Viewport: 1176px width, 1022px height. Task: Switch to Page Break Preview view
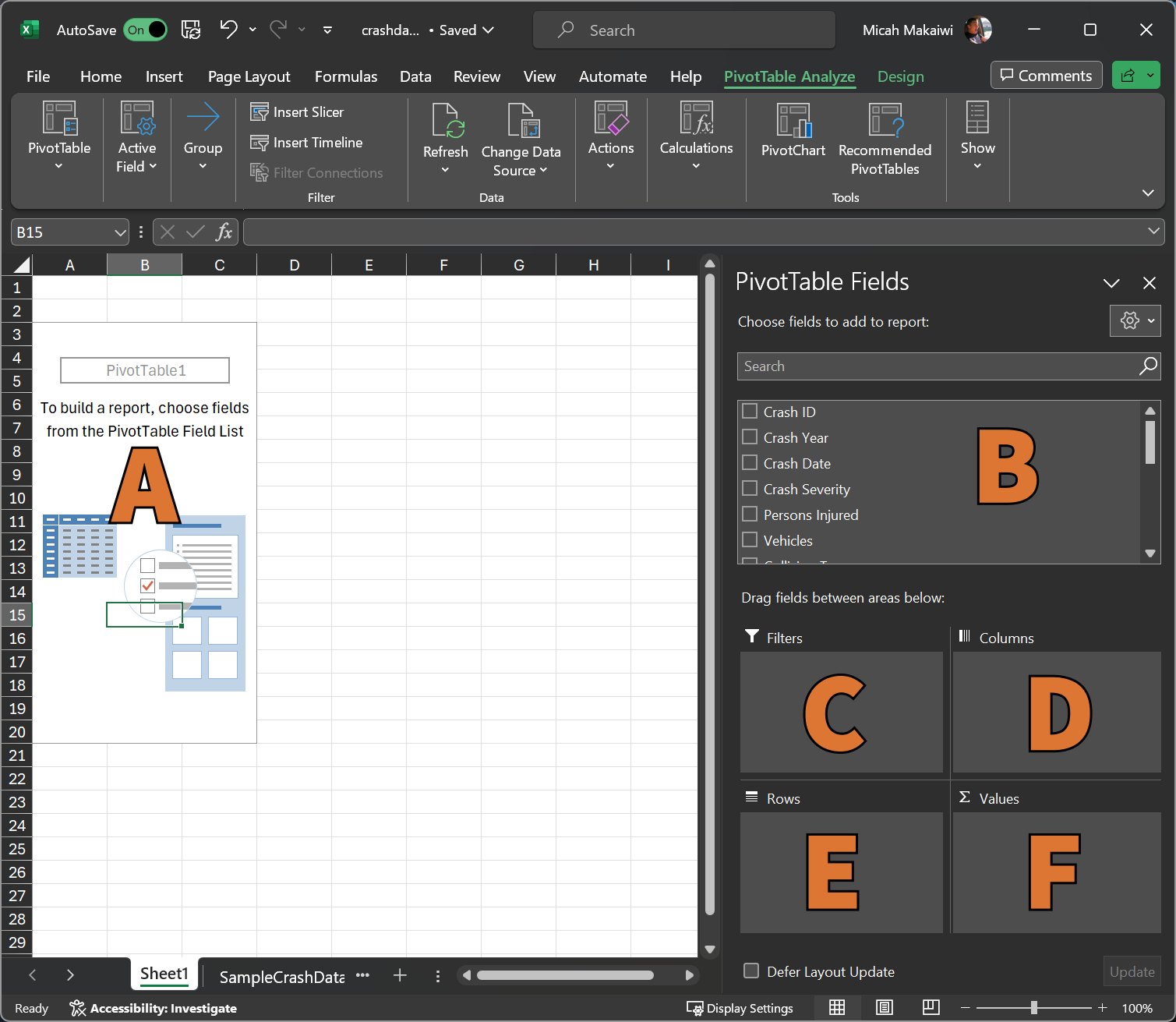pos(931,1007)
